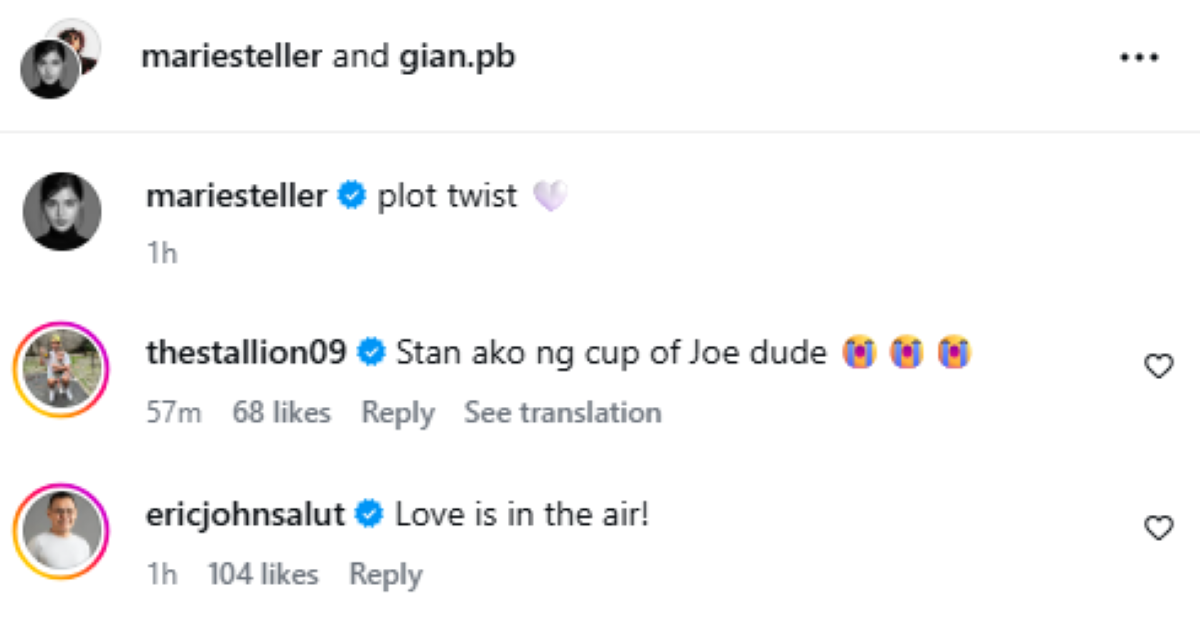This screenshot has height=635, width=1200.
Task: Like thestallion09's comment with the heart
Action: pos(1158,367)
